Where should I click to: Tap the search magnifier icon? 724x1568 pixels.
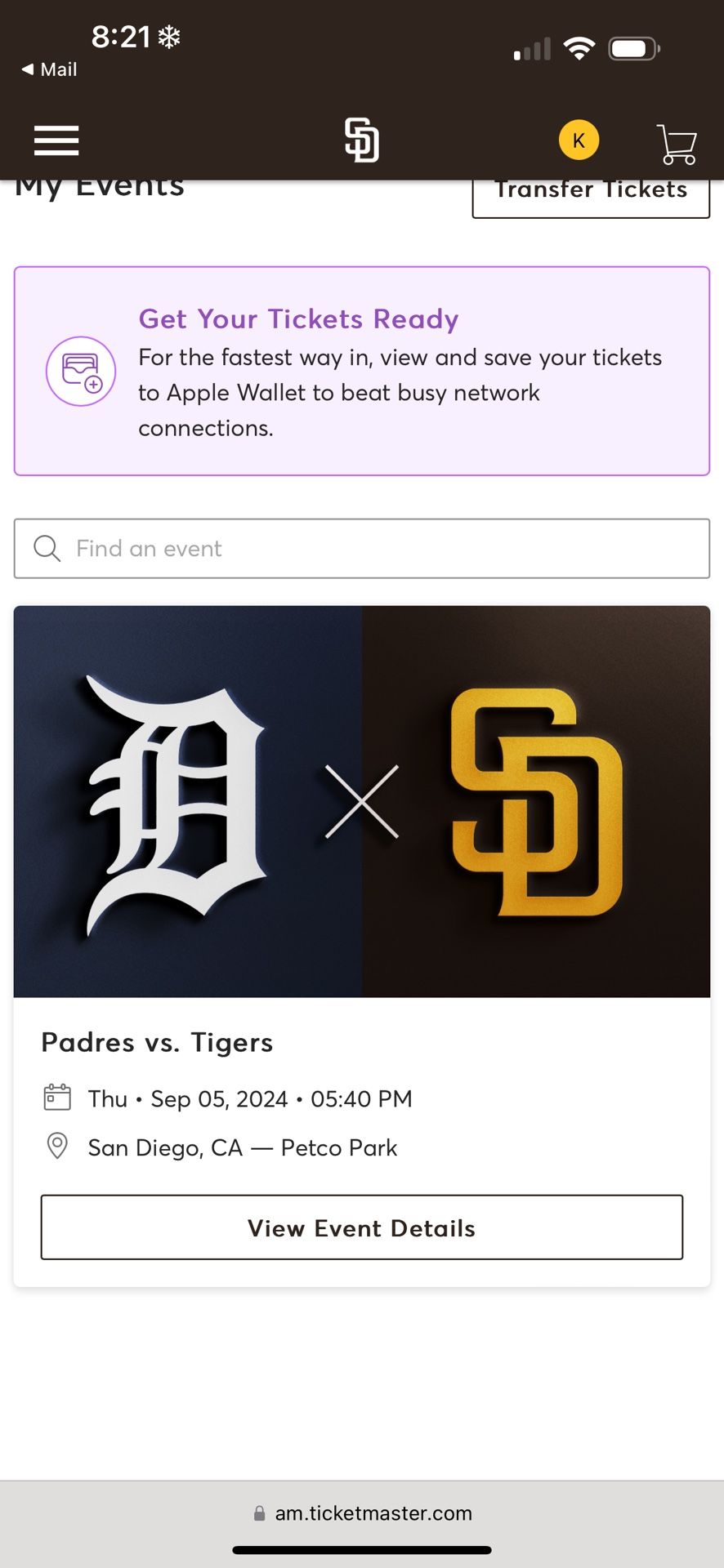point(47,548)
